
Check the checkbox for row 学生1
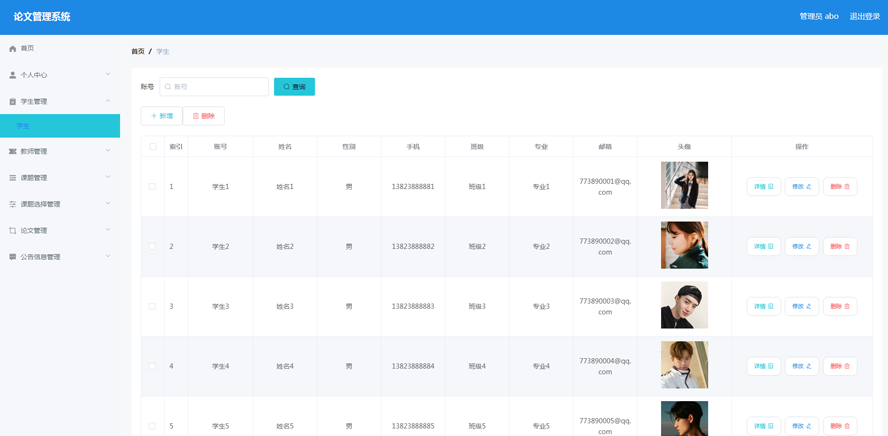pyautogui.click(x=152, y=187)
